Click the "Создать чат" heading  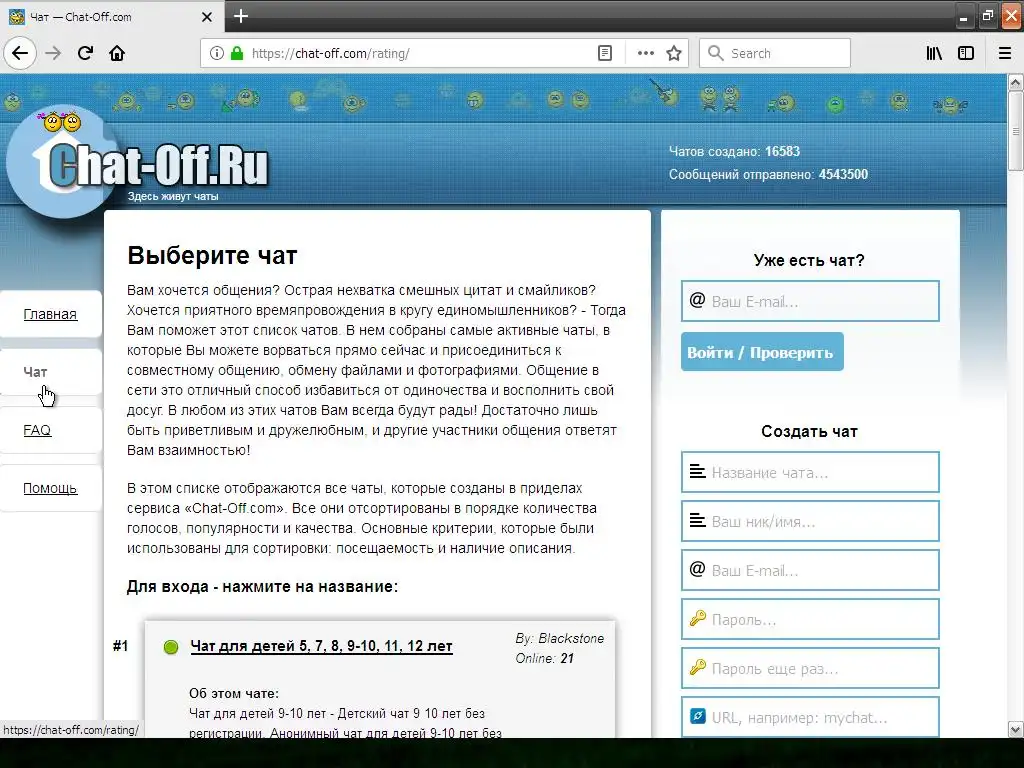pos(809,432)
